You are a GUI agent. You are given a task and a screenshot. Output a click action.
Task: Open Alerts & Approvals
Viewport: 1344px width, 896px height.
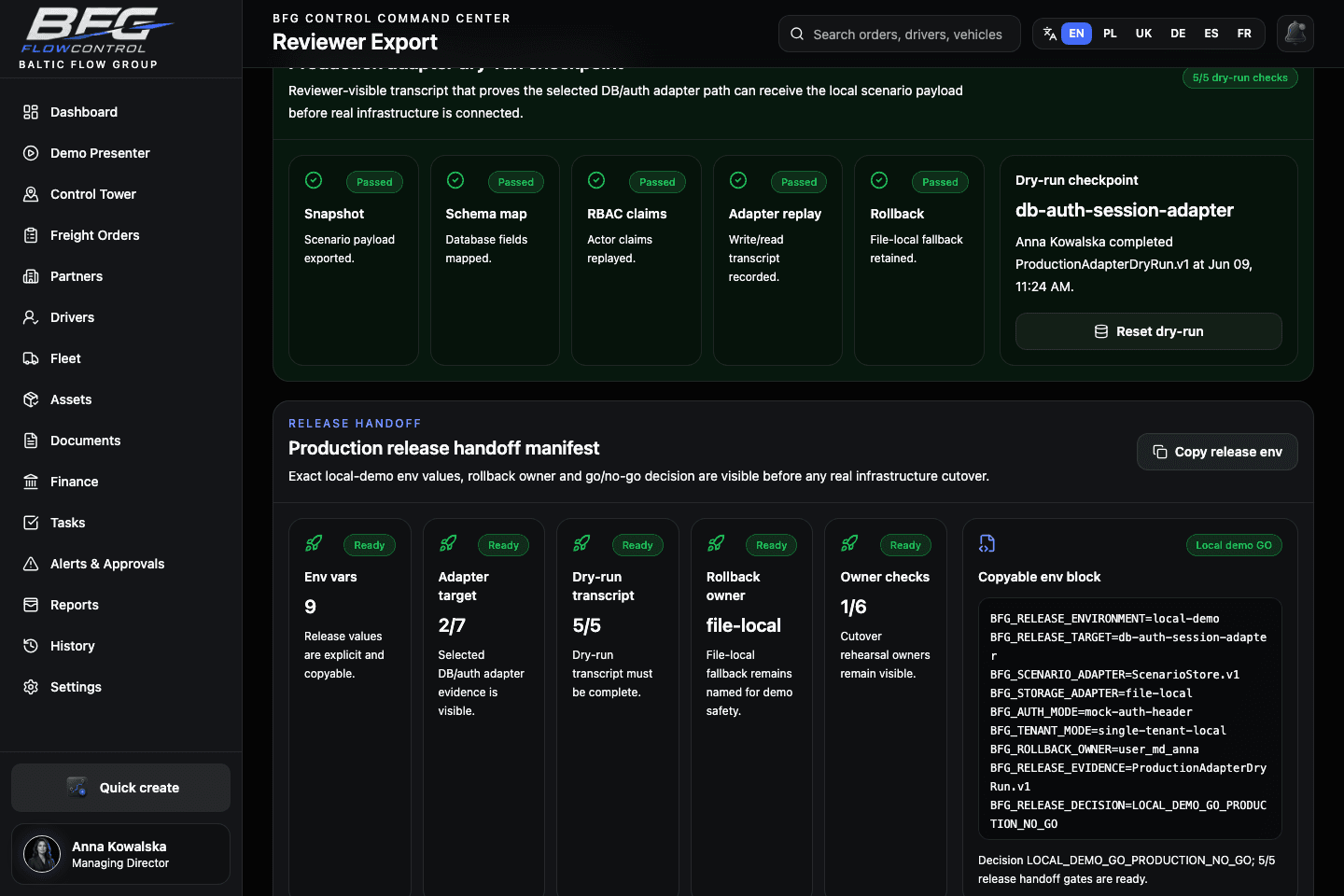pyautogui.click(x=121, y=564)
